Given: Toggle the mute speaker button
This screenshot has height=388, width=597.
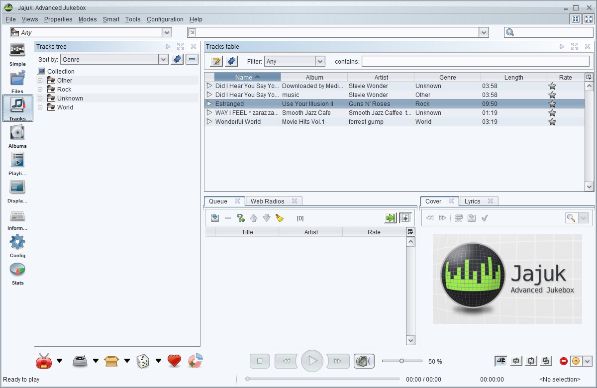Looking at the screenshot, I should click(364, 361).
